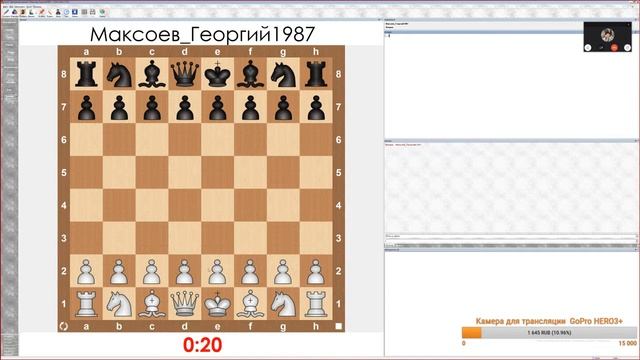Screen dimensions: 640x360
Task: Select the black knight on g8
Action: [283, 74]
